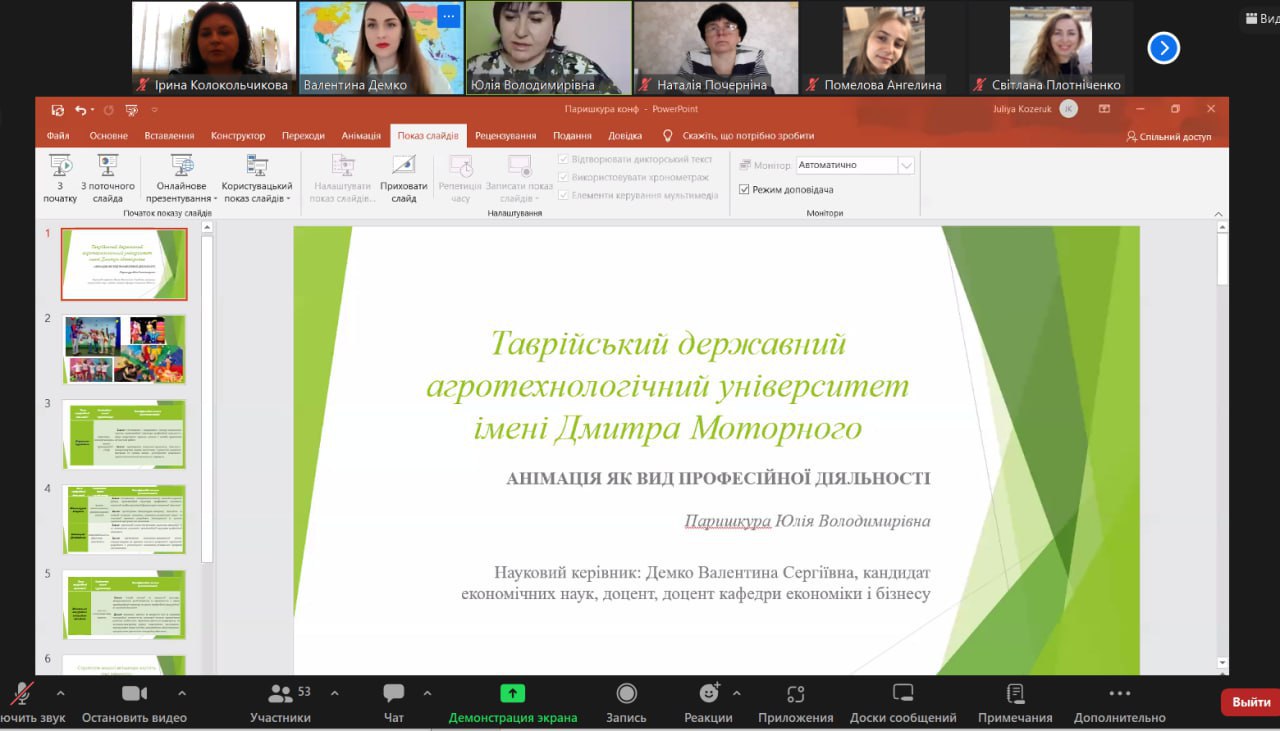The height and width of the screenshot is (731, 1280).
Task: Save the presentation from Quick Access Toolbar
Action: pyautogui.click(x=58, y=110)
